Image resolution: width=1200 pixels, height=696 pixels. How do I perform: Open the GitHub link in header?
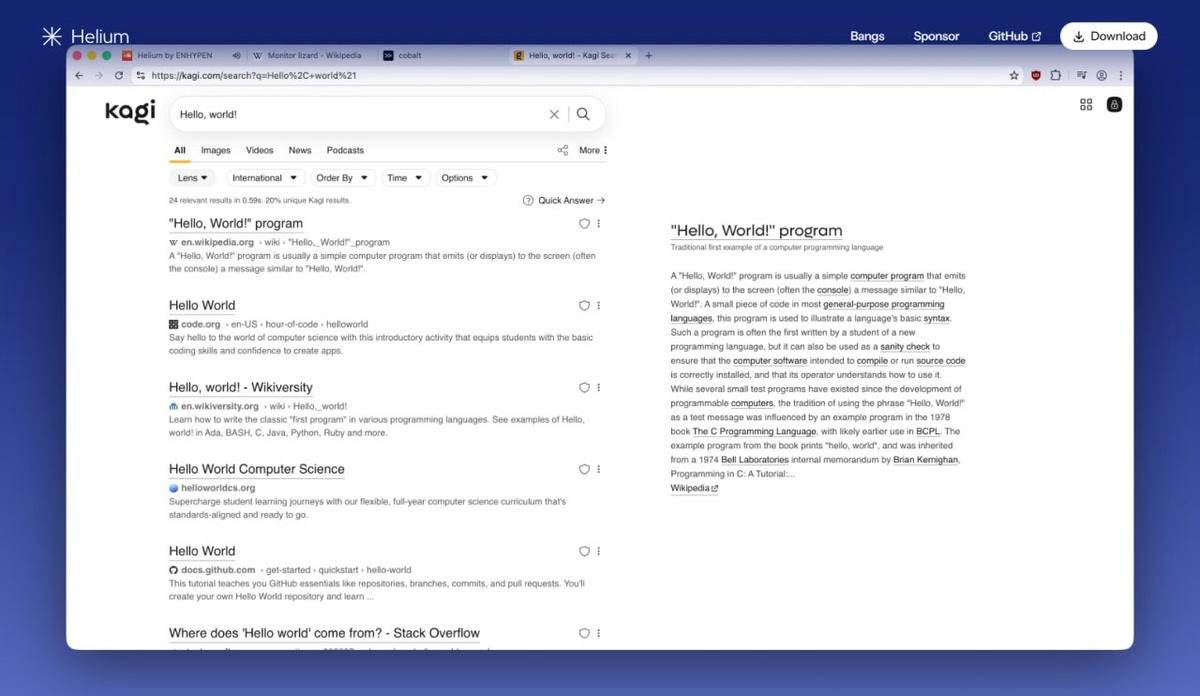point(1014,36)
